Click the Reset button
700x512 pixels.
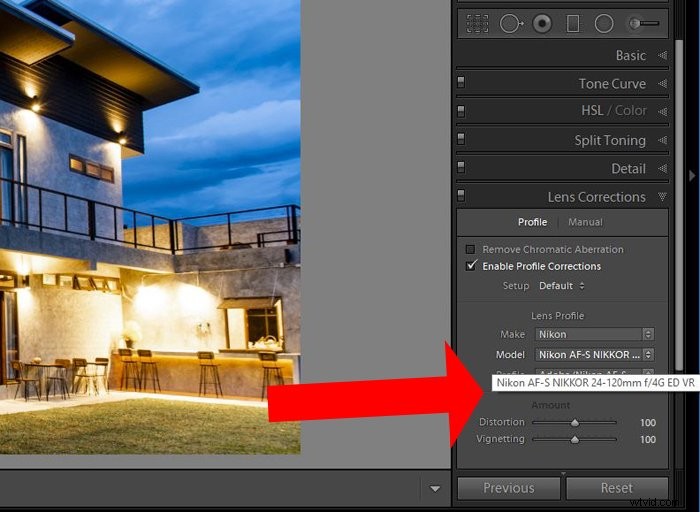tap(617, 488)
